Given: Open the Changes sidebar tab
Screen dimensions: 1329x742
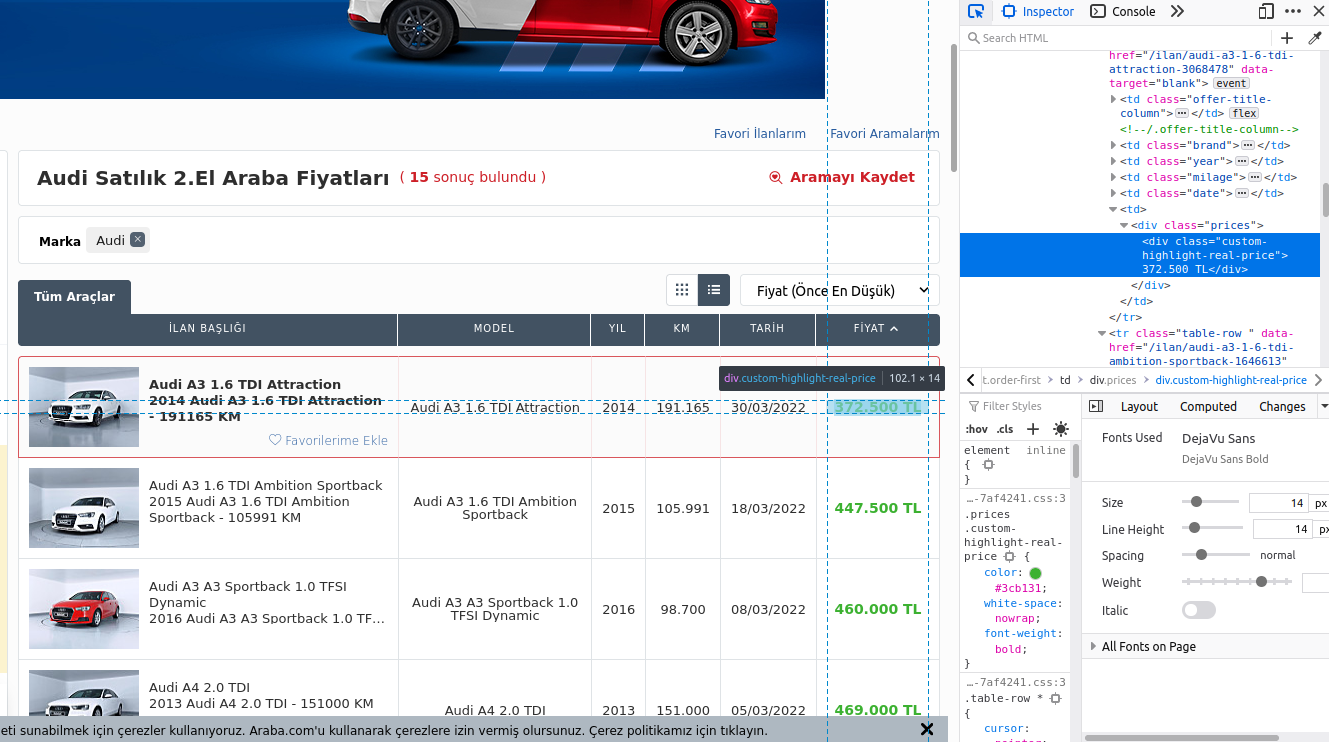Looking at the screenshot, I should [1282, 406].
